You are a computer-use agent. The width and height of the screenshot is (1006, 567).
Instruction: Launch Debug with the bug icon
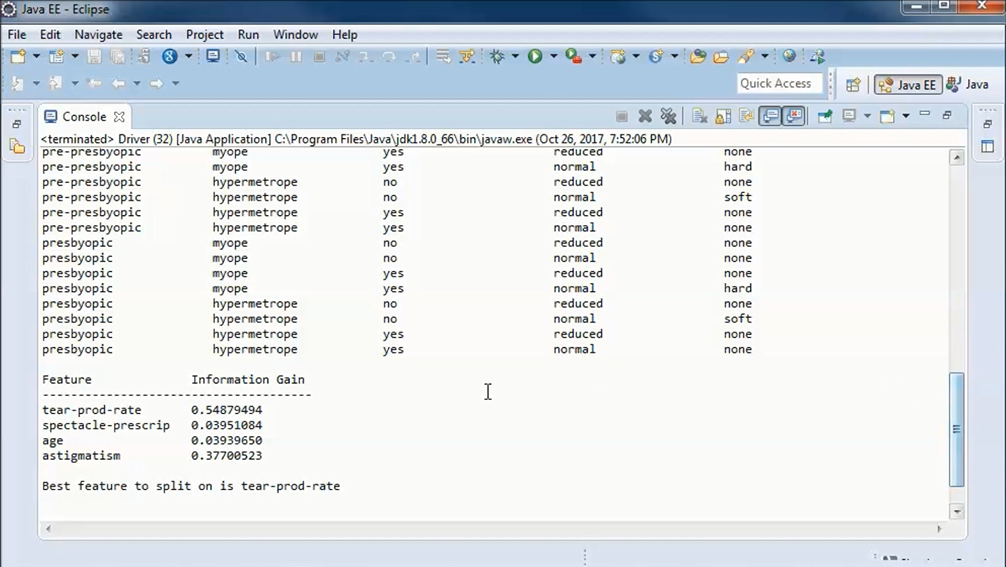497,56
